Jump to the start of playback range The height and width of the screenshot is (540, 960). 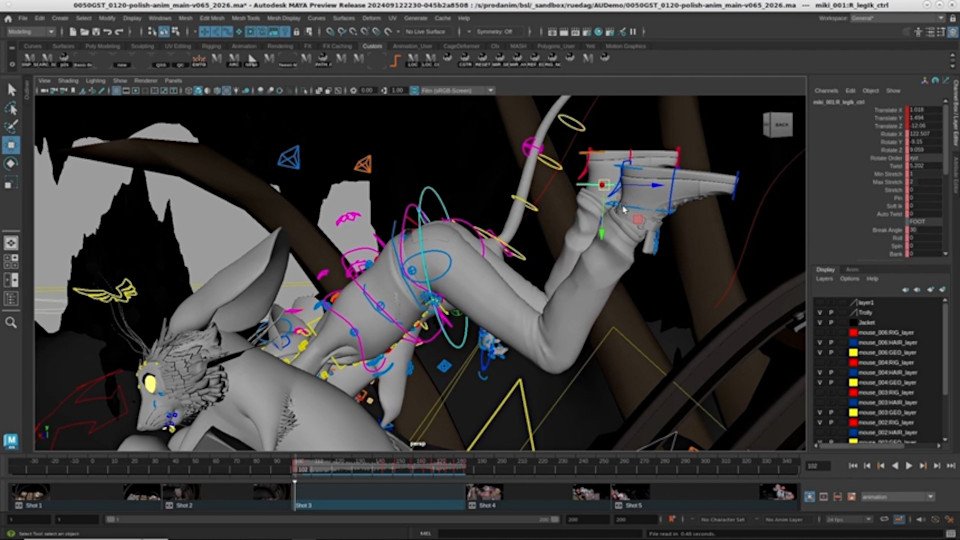(x=852, y=466)
